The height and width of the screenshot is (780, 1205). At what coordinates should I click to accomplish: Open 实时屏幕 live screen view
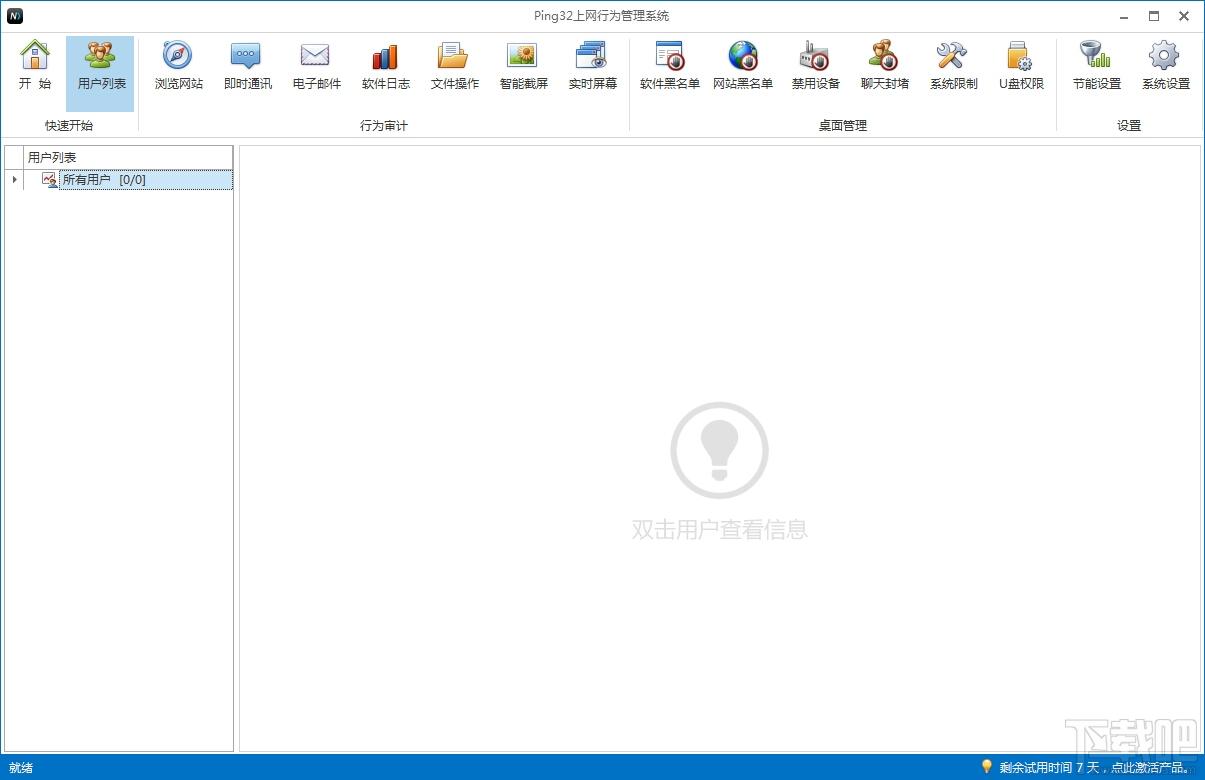tap(592, 66)
